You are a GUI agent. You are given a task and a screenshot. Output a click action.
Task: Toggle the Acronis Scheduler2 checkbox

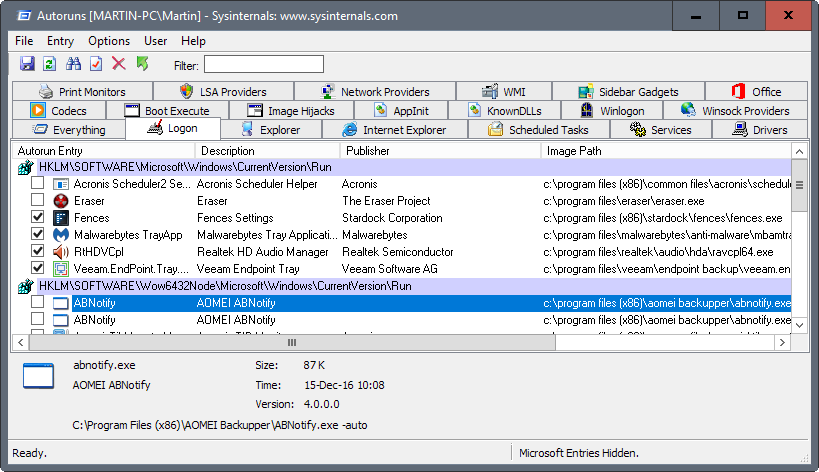[x=37, y=183]
